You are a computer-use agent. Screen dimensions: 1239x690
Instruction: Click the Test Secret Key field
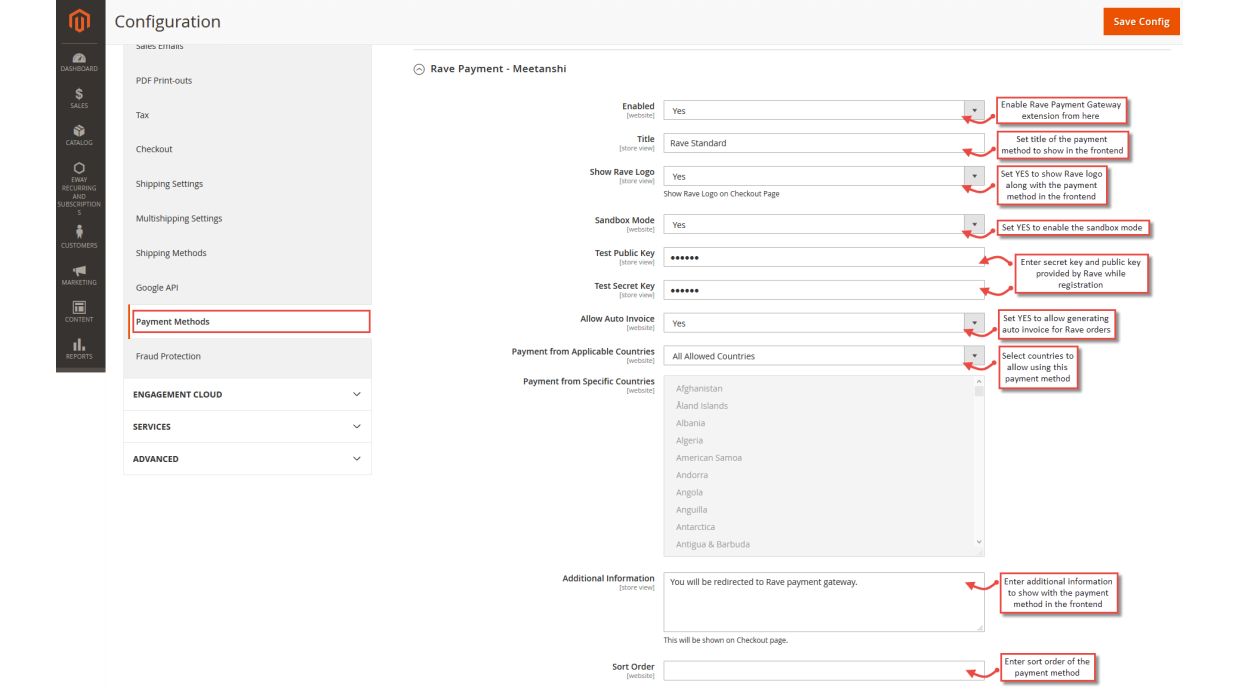click(824, 290)
